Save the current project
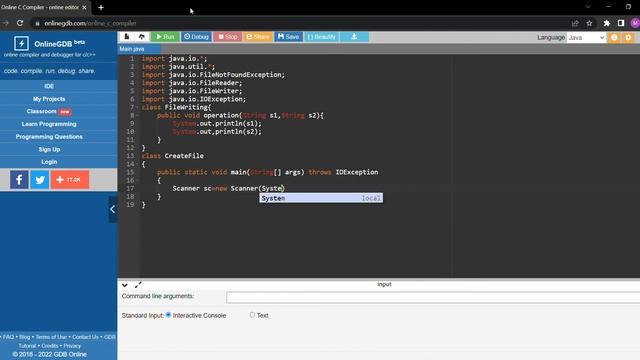This screenshot has width=640, height=360. [x=288, y=37]
